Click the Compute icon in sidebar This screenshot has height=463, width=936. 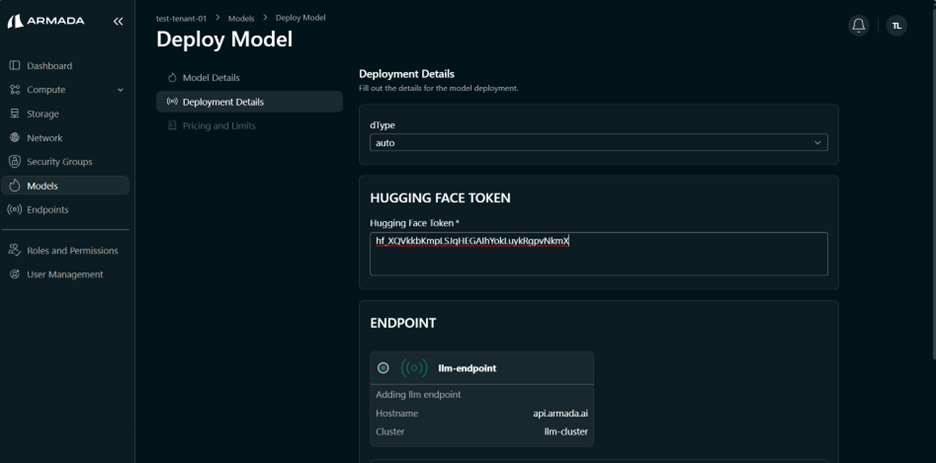(x=15, y=89)
